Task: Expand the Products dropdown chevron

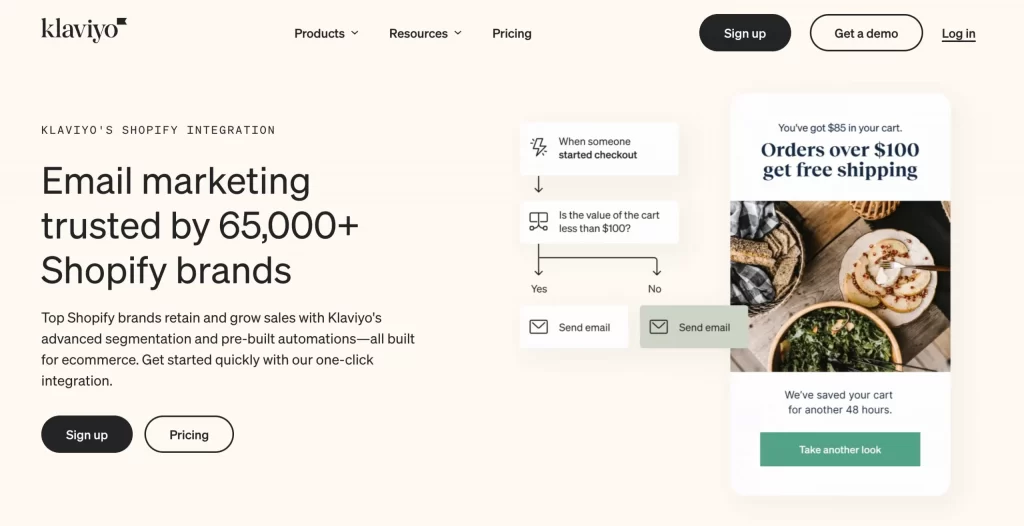Action: point(355,33)
